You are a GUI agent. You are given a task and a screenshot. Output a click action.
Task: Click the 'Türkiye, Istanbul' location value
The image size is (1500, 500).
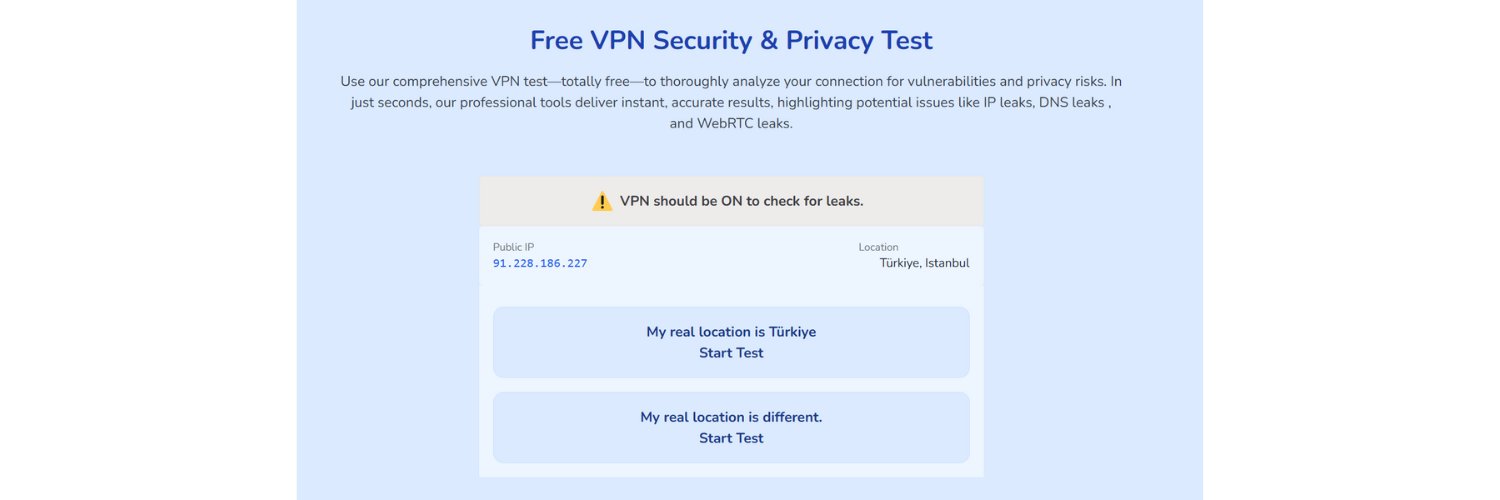(924, 263)
